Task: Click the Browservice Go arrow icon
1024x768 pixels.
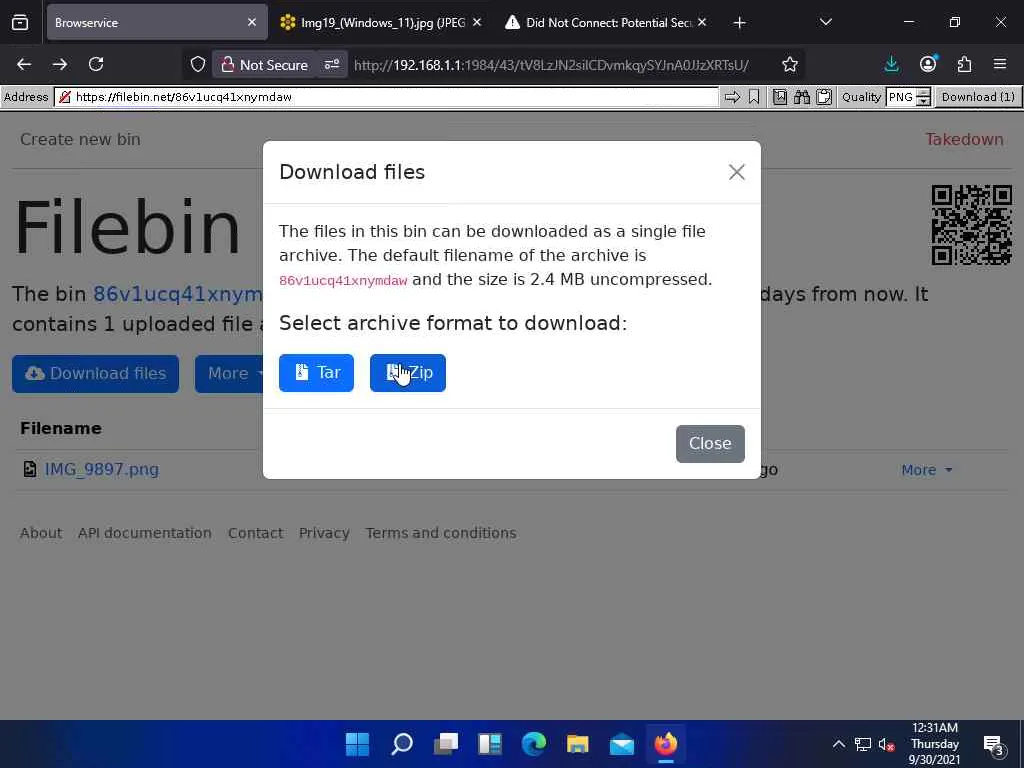Action: 733,97
